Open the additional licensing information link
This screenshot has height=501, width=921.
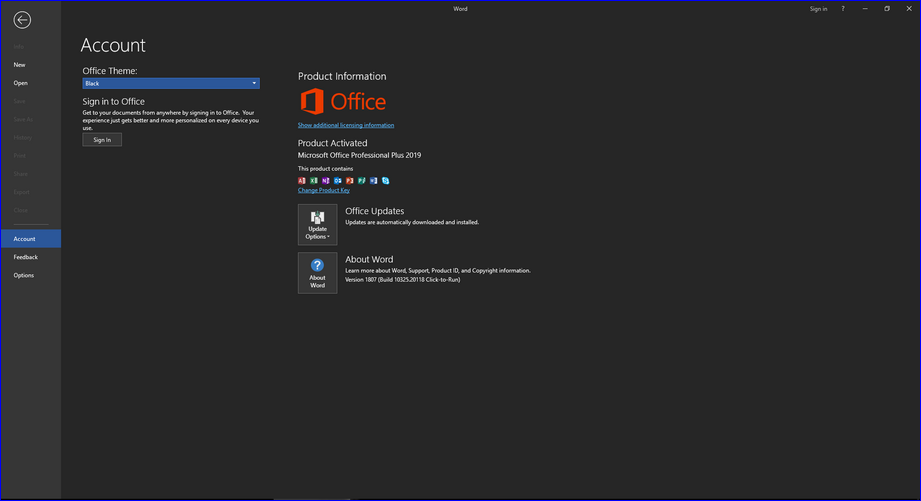pyautogui.click(x=346, y=125)
